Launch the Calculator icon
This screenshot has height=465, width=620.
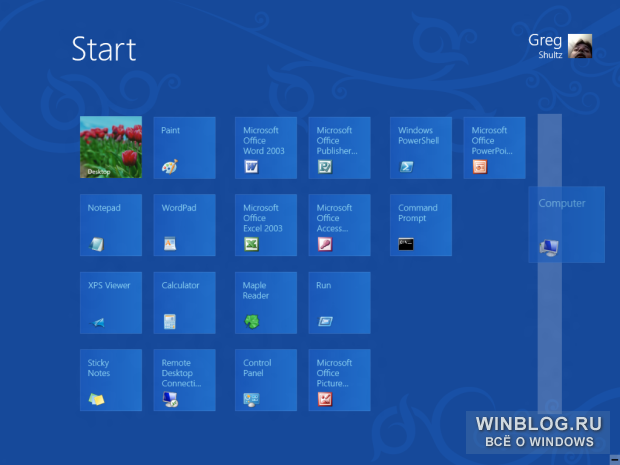coord(170,321)
